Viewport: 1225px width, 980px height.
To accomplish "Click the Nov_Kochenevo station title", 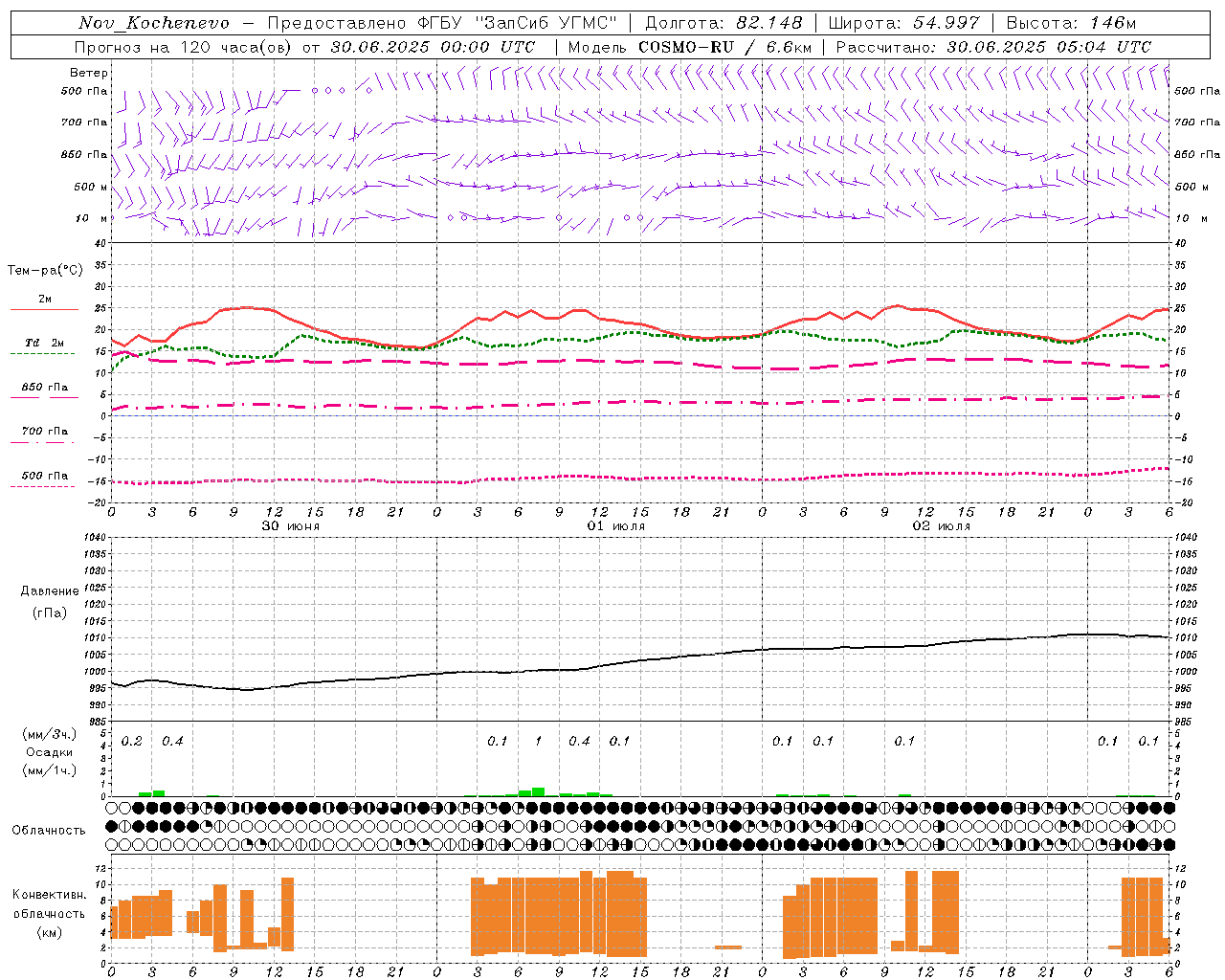I will [x=154, y=23].
